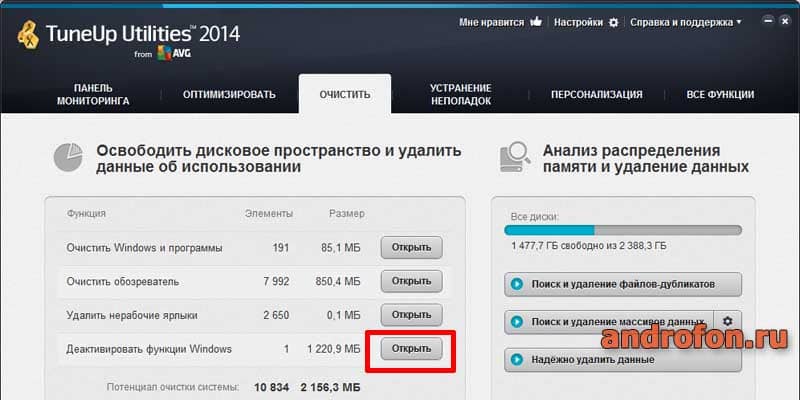Switch to the Оптимизировать tab
The height and width of the screenshot is (400, 800).
coord(229,94)
